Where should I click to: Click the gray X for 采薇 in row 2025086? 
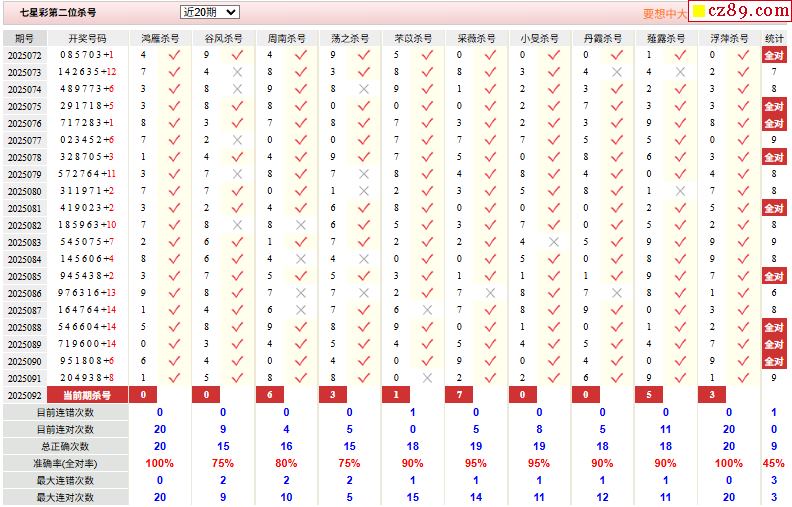(x=490, y=293)
